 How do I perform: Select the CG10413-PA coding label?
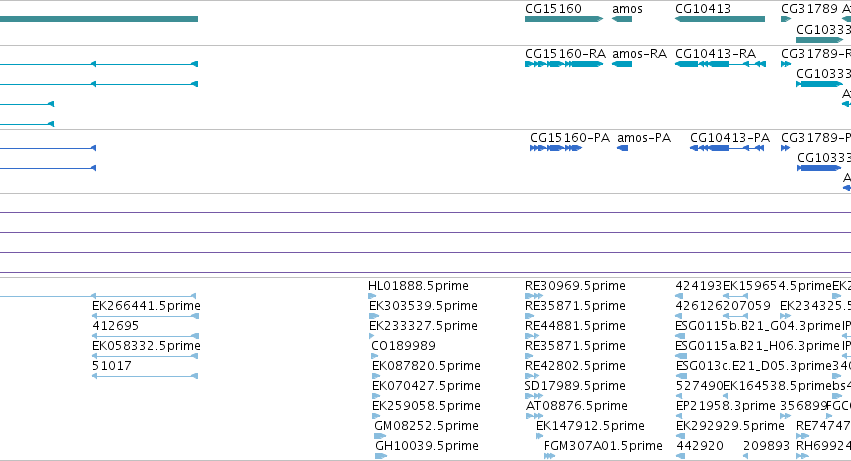tap(730, 138)
